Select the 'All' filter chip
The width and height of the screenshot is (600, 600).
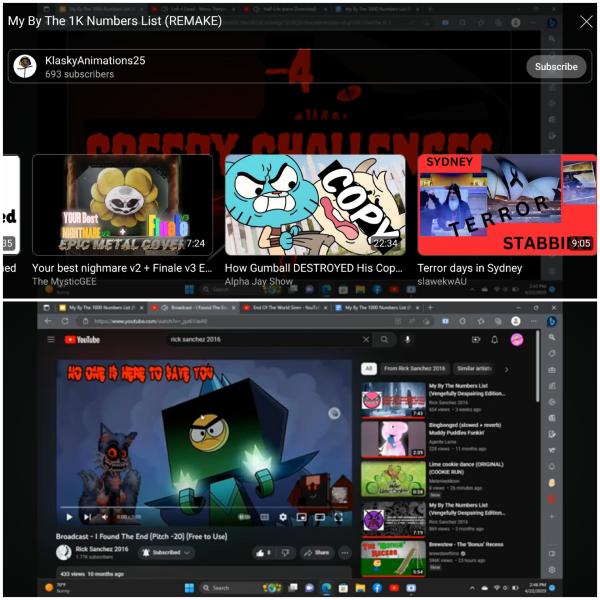point(368,368)
